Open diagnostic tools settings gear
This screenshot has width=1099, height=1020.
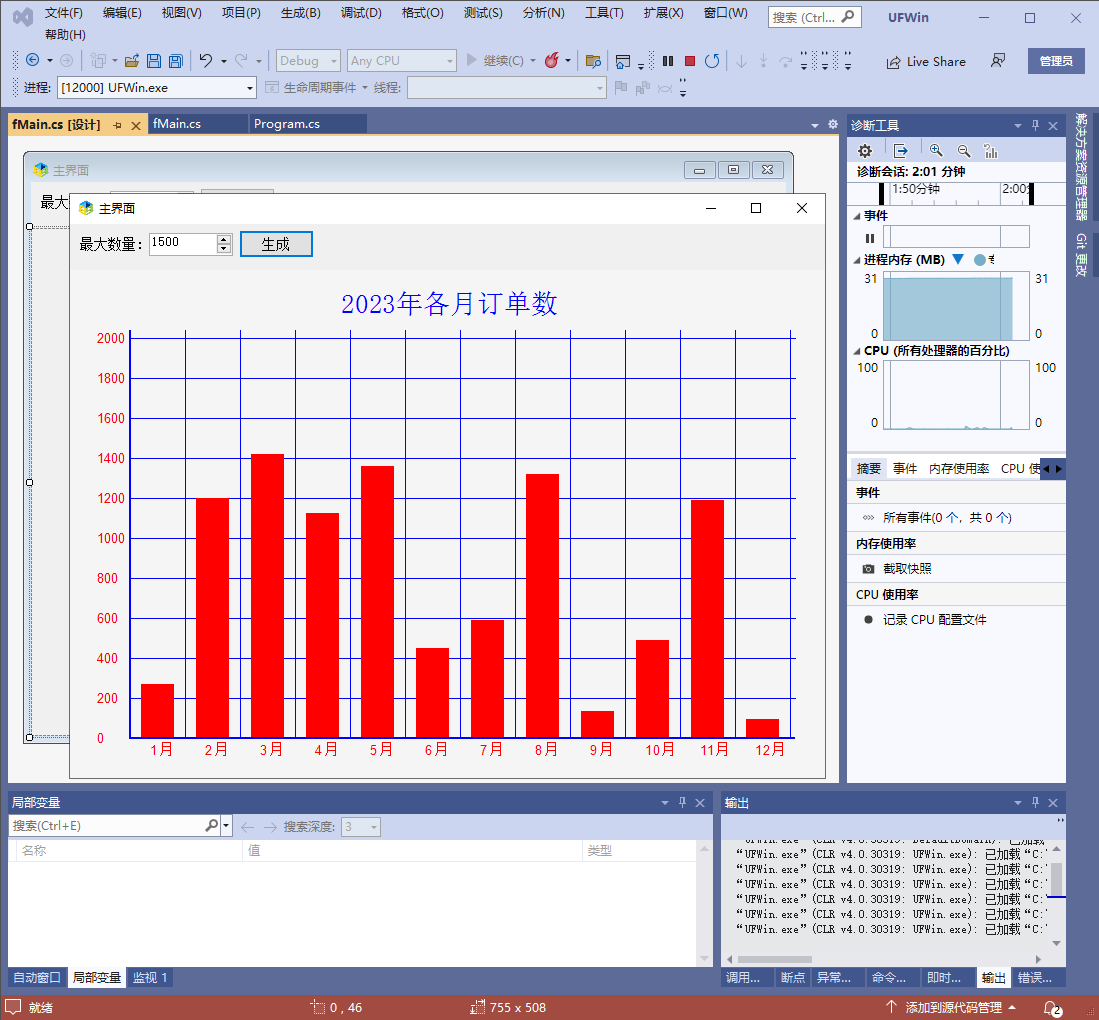pos(865,151)
